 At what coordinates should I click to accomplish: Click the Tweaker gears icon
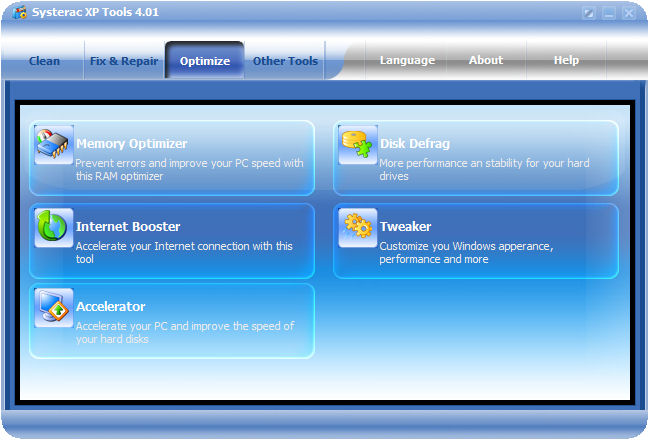click(x=358, y=228)
